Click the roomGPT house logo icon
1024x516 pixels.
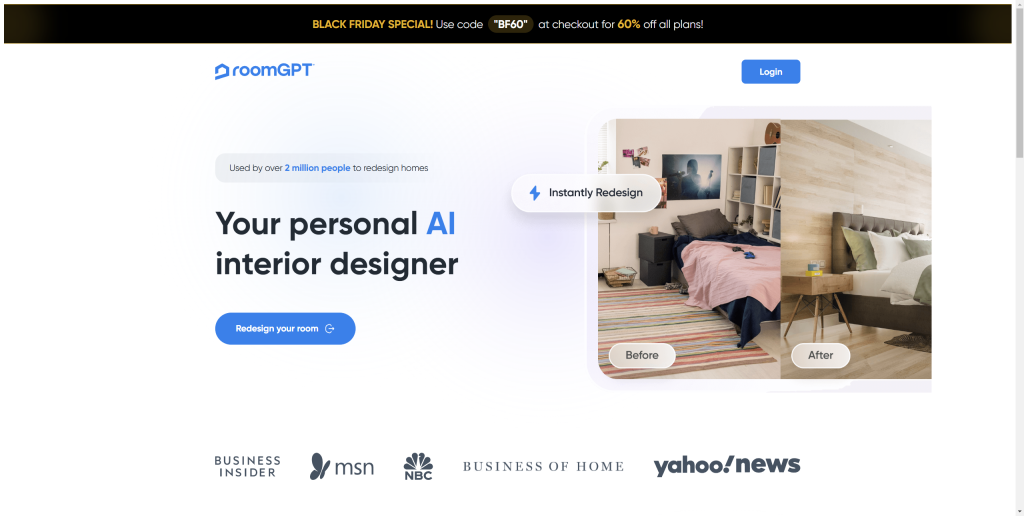coord(222,72)
